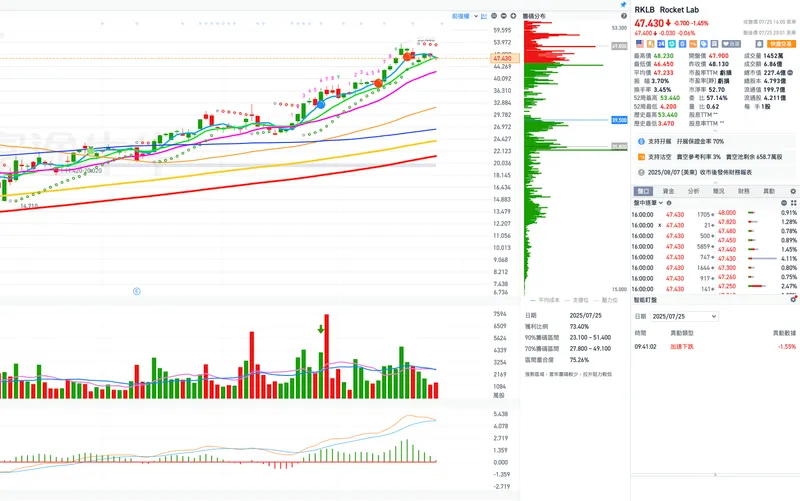Click the 開盤價 47.900 value
Image resolution: width=800 pixels, height=501 pixels.
pyautogui.click(x=718, y=56)
